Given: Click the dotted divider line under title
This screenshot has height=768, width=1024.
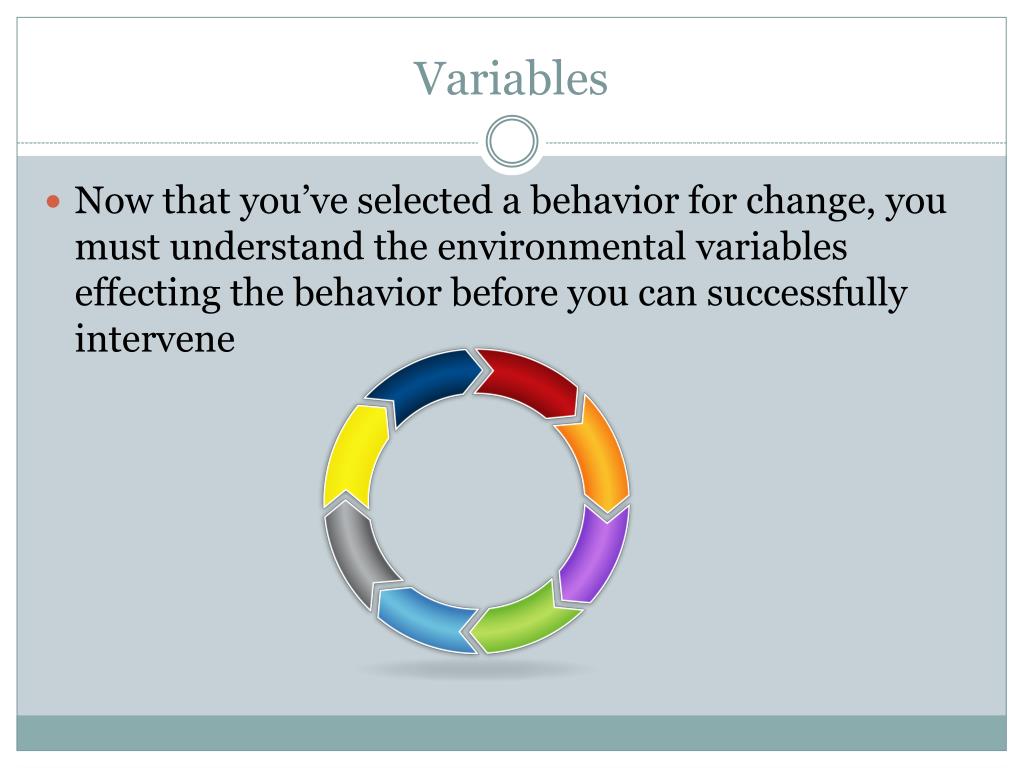Looking at the screenshot, I should pyautogui.click(x=248, y=142).
